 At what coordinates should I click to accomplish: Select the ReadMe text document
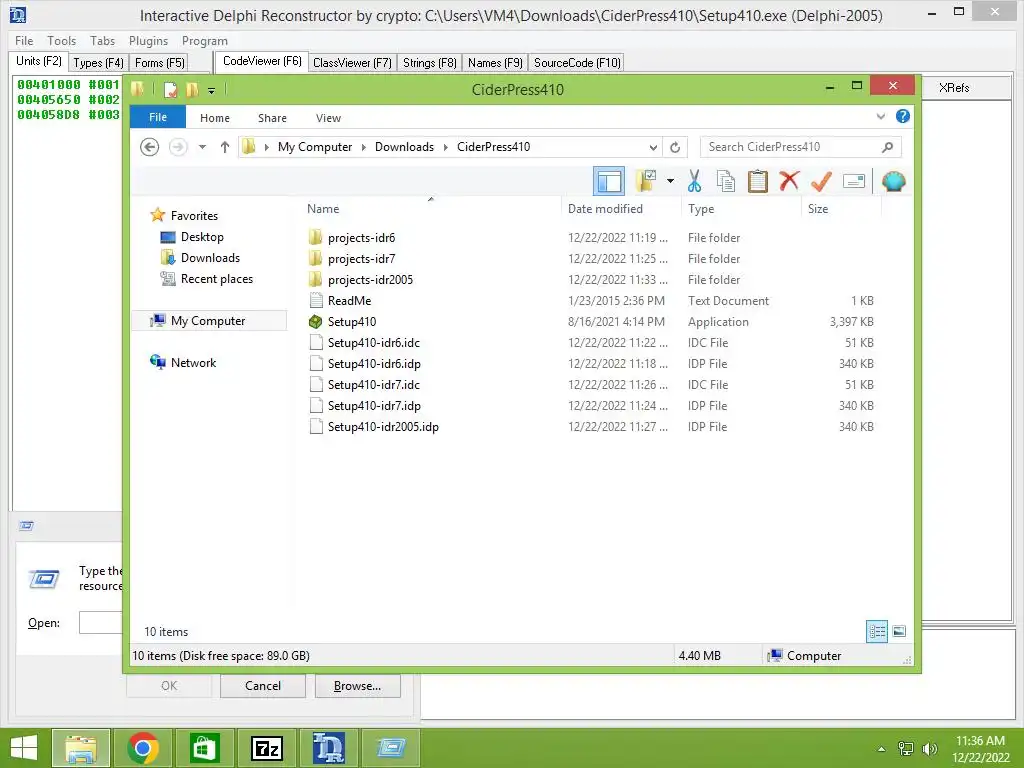(x=349, y=300)
